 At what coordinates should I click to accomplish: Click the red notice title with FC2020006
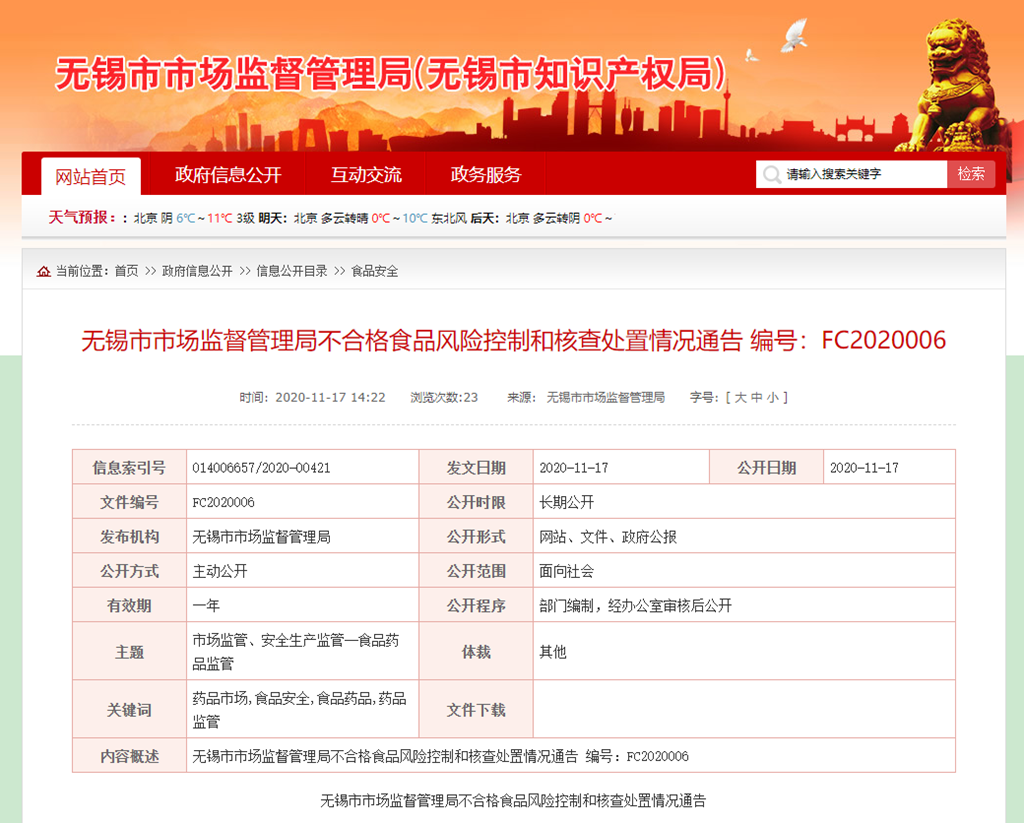[513, 341]
